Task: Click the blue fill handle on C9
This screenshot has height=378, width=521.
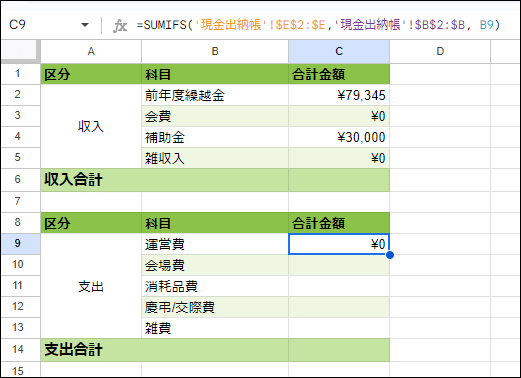Action: [390, 255]
